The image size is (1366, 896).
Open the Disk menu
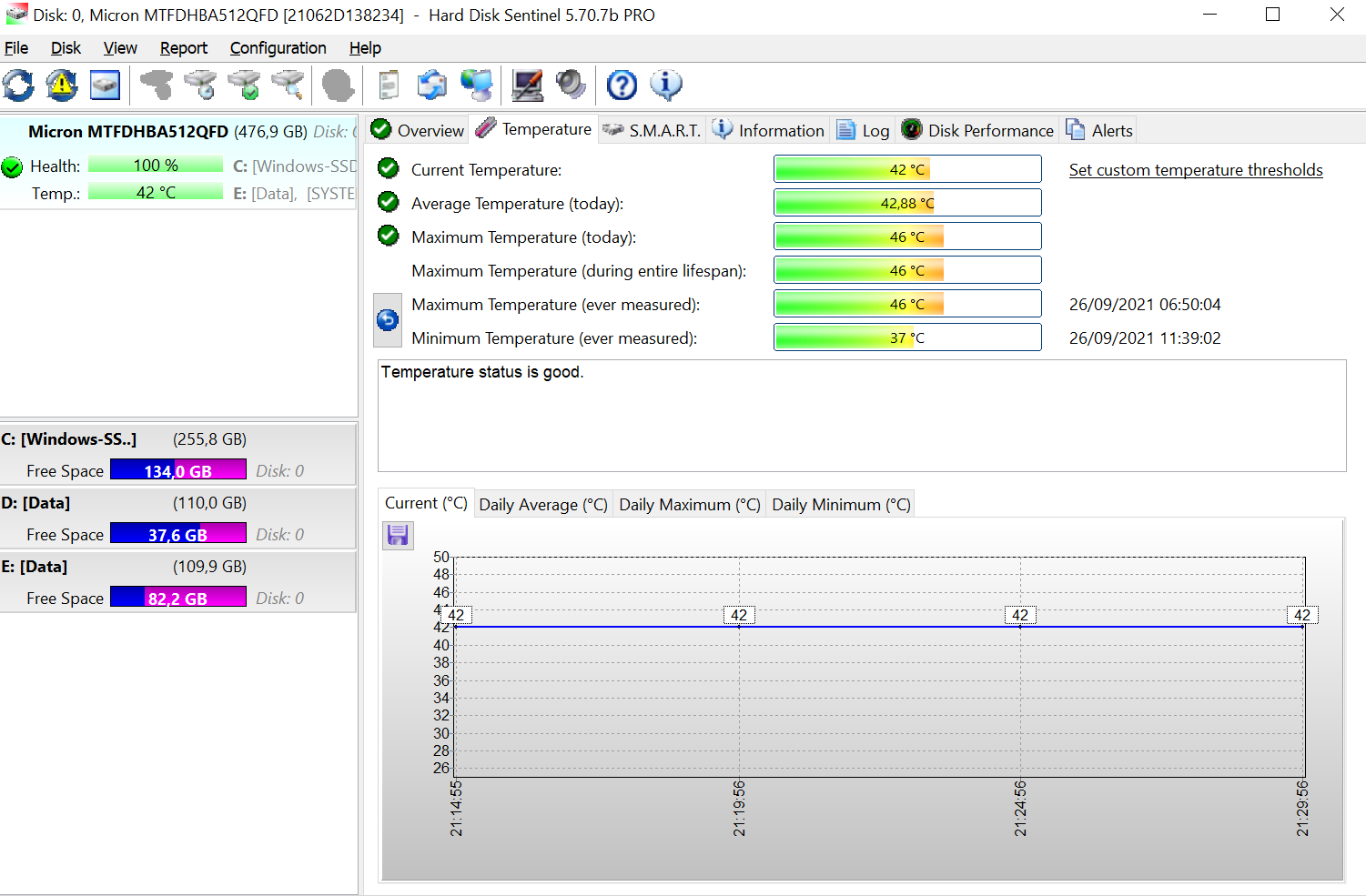coord(66,48)
